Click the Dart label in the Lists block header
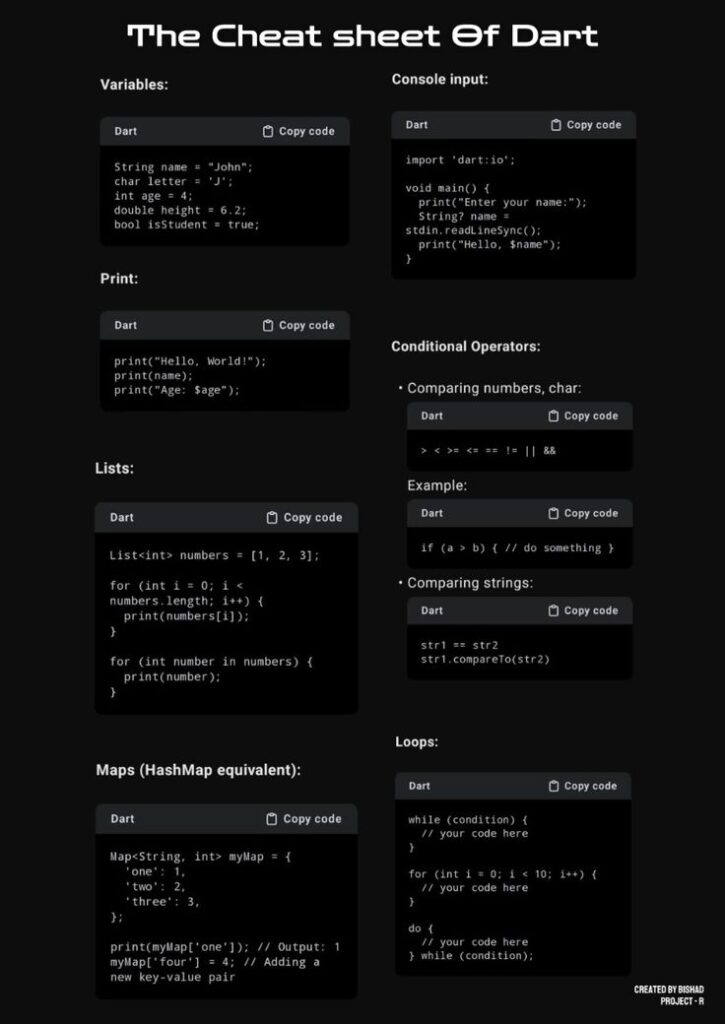 coord(122,518)
